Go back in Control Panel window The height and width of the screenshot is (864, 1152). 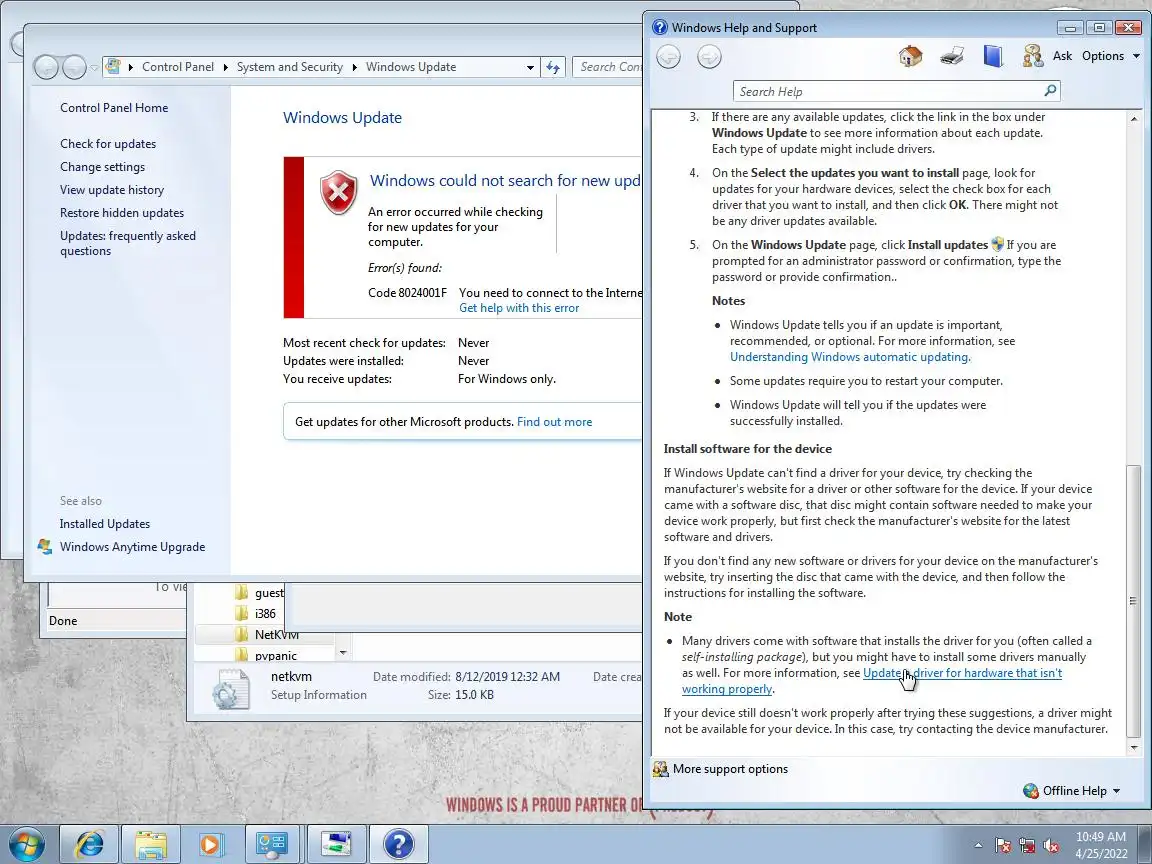(46, 68)
